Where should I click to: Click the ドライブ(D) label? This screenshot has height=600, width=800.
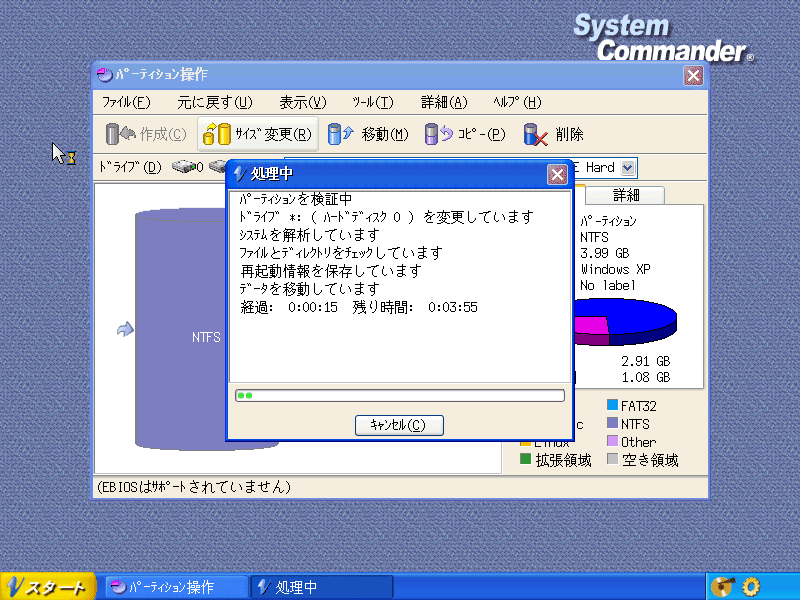pyautogui.click(x=130, y=167)
